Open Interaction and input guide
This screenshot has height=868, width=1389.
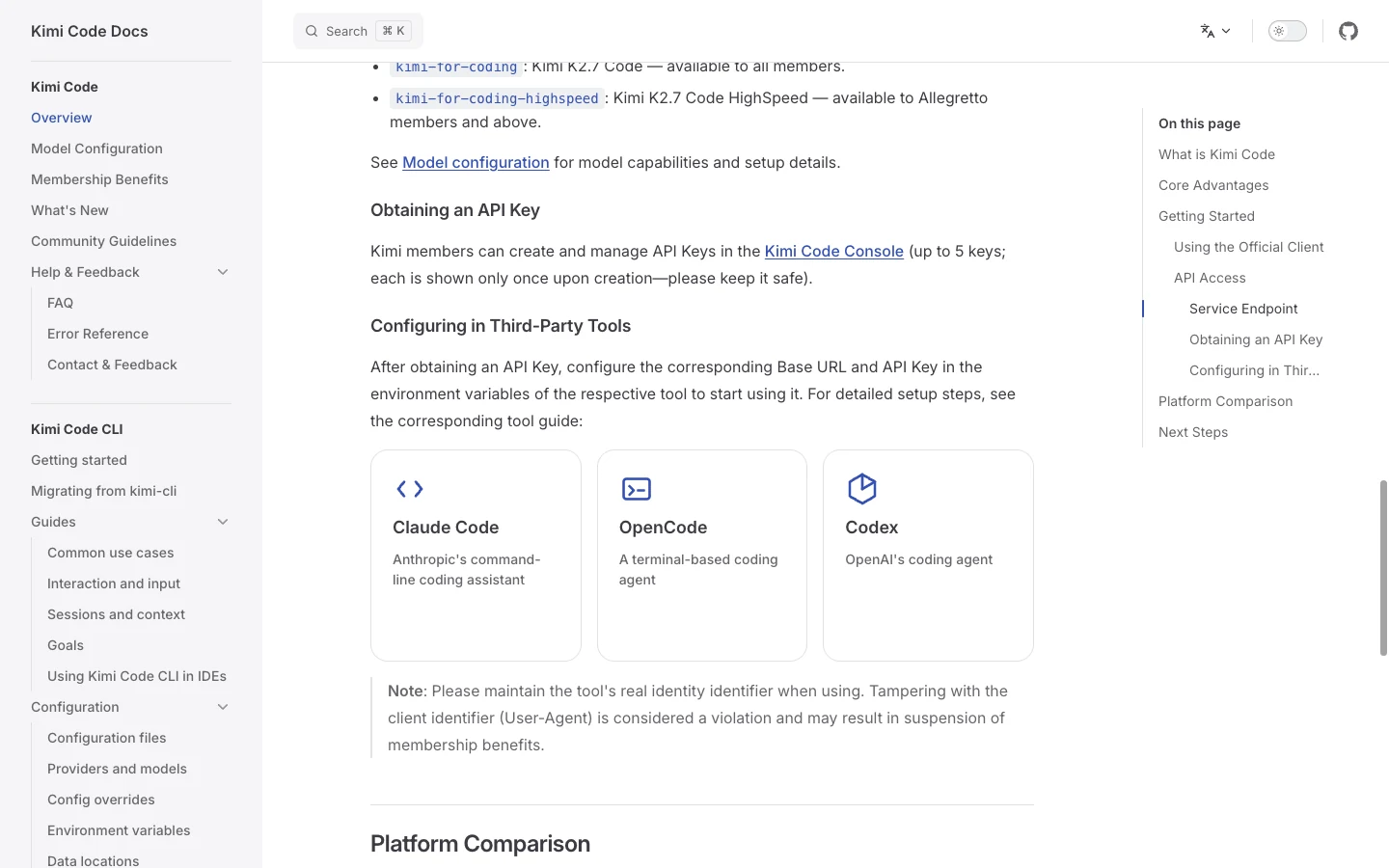(114, 583)
